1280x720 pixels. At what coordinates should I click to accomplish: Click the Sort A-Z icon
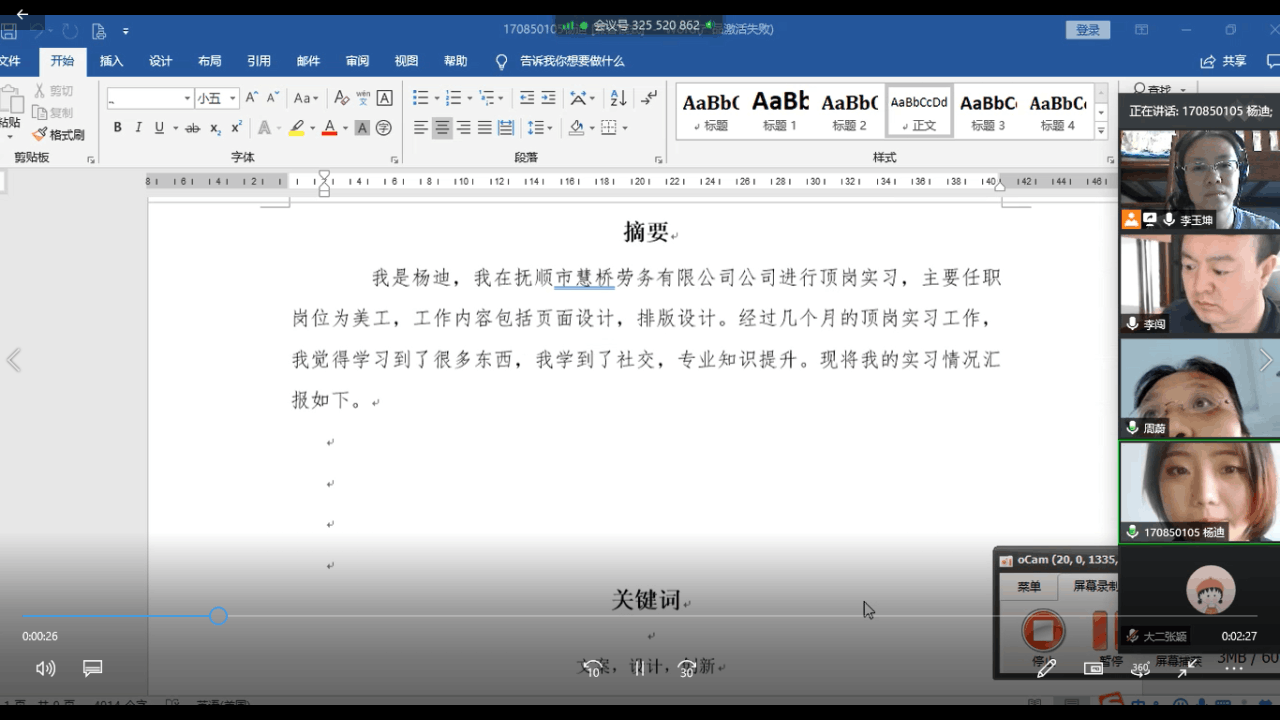click(618, 98)
